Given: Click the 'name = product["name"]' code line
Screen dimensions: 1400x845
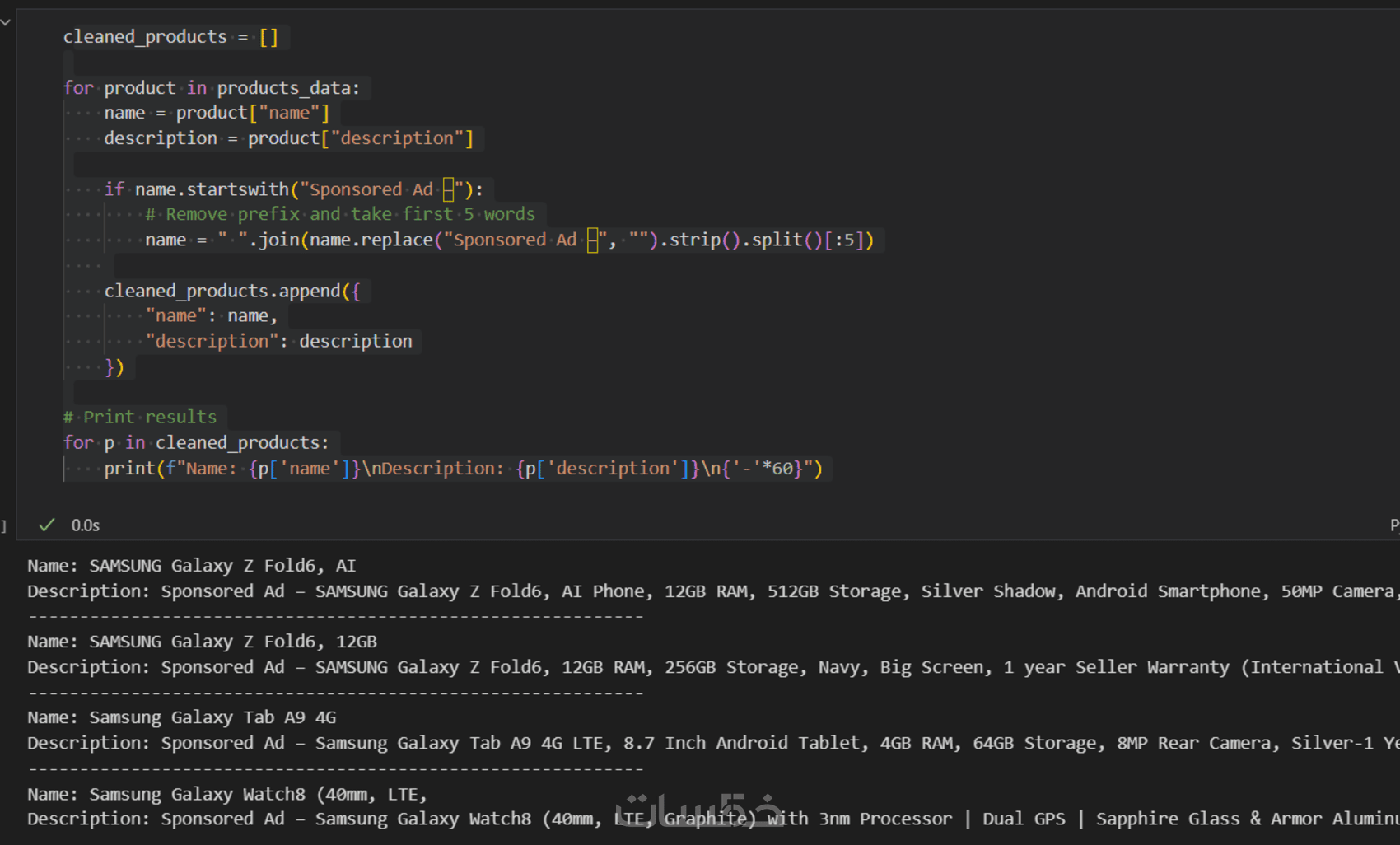Looking at the screenshot, I should click(x=217, y=113).
